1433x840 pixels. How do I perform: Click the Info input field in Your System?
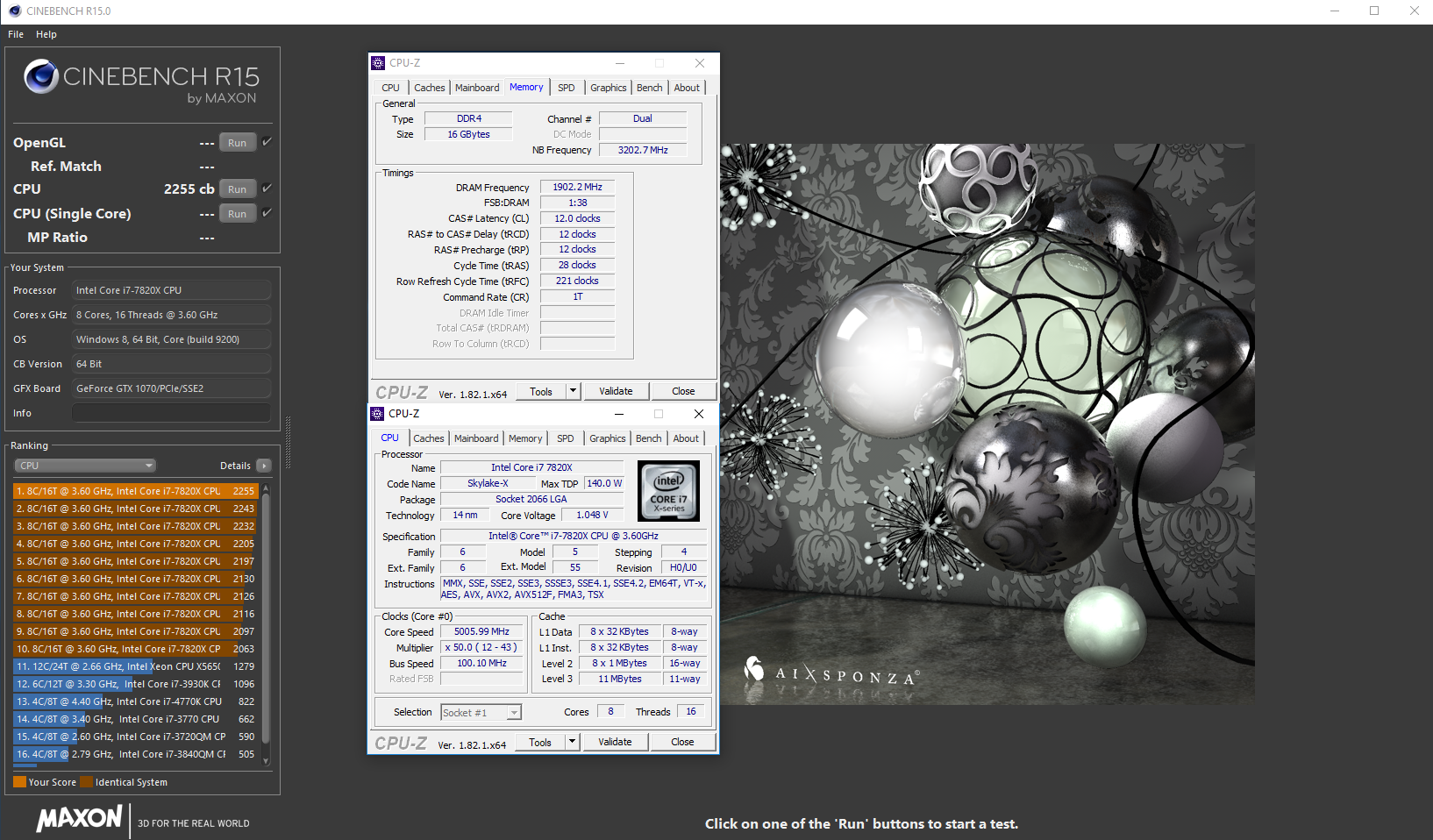click(x=171, y=413)
